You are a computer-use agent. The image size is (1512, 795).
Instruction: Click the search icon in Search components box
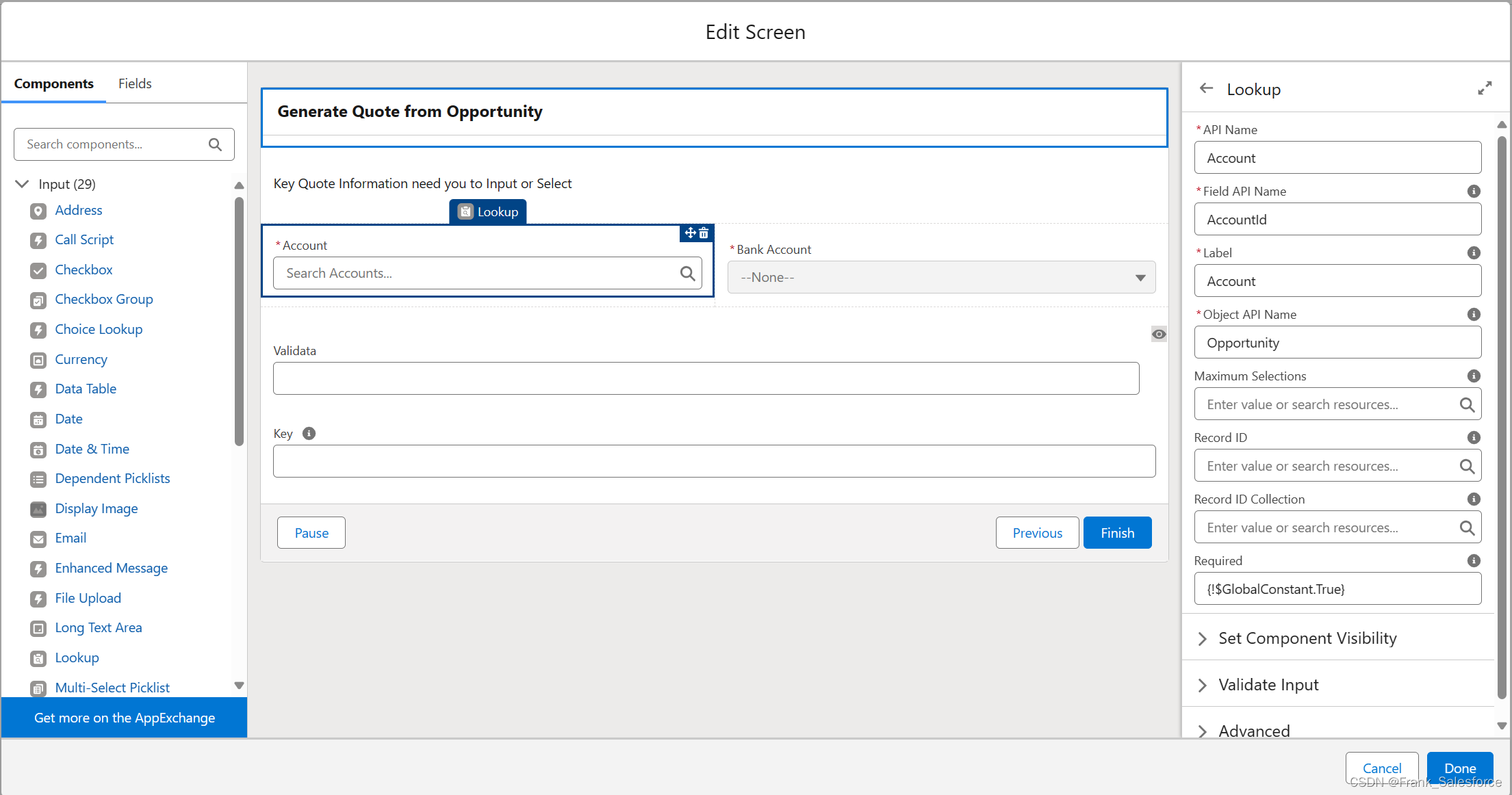click(215, 144)
